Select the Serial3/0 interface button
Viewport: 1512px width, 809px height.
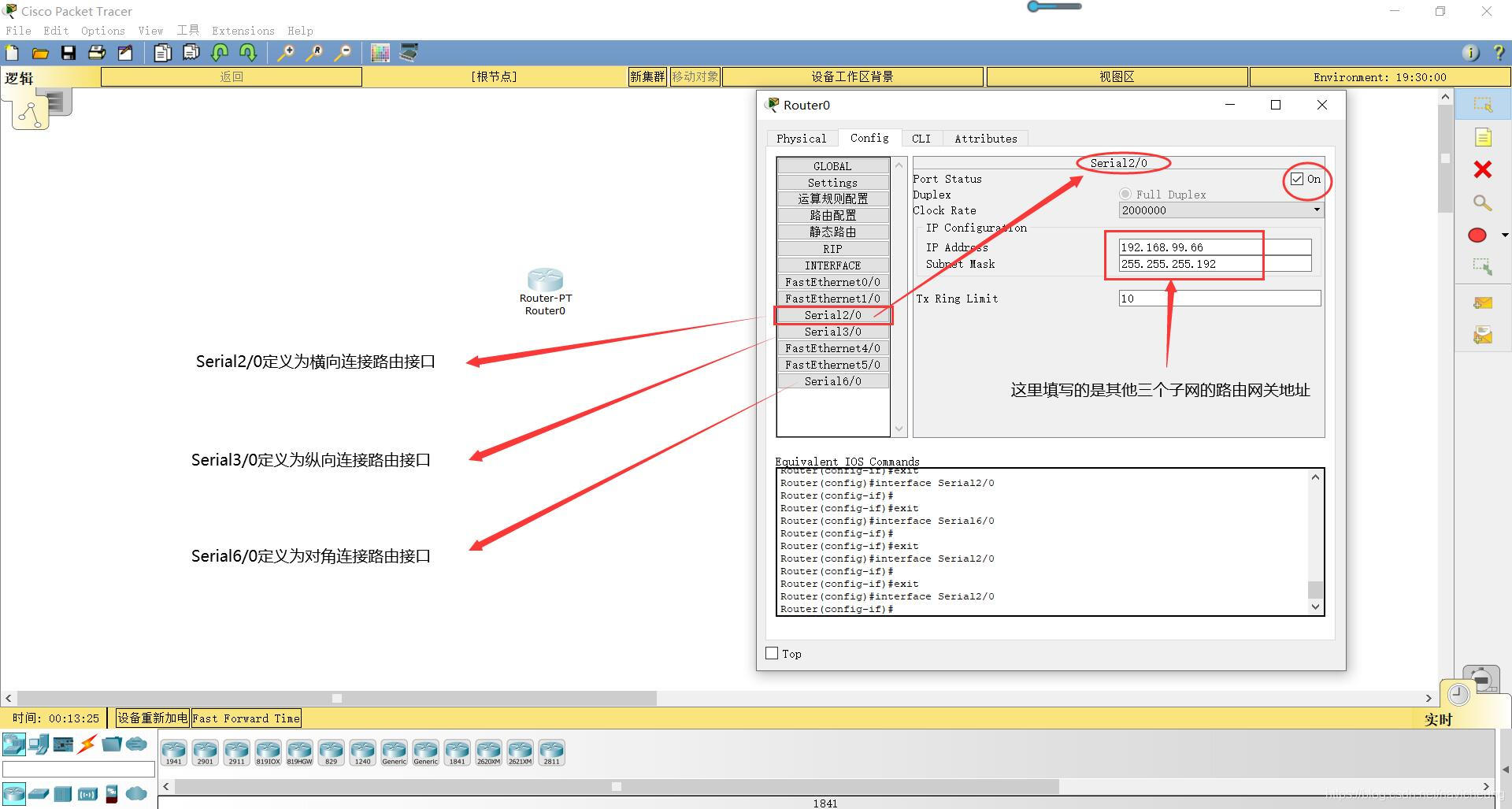coord(832,332)
